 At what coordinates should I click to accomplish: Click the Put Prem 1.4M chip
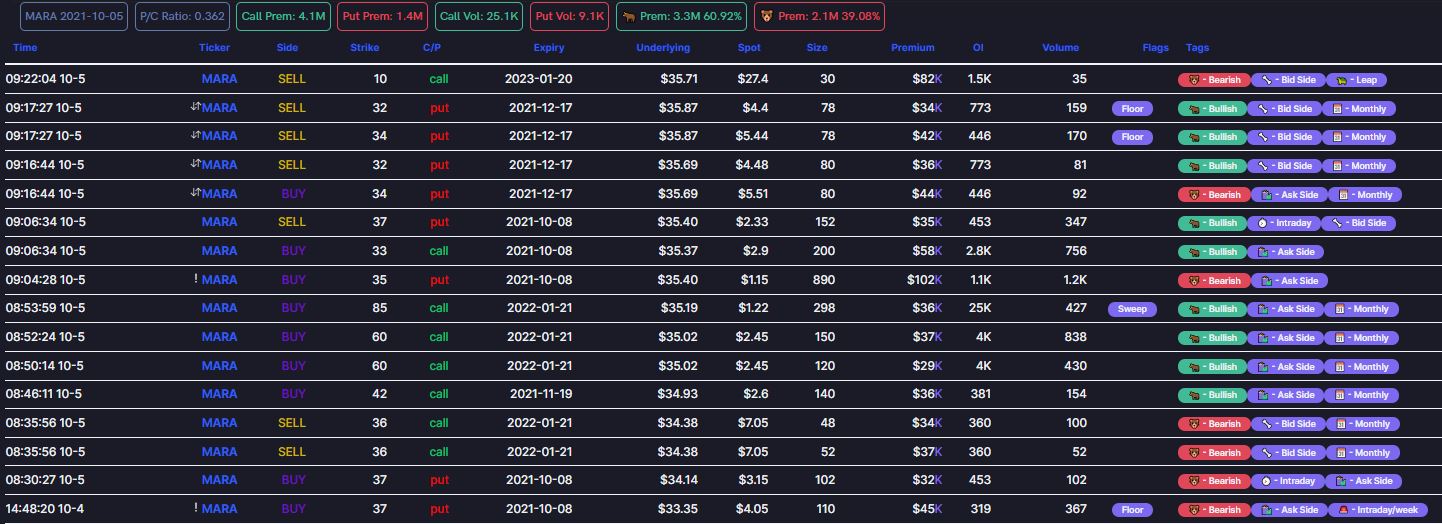click(383, 17)
